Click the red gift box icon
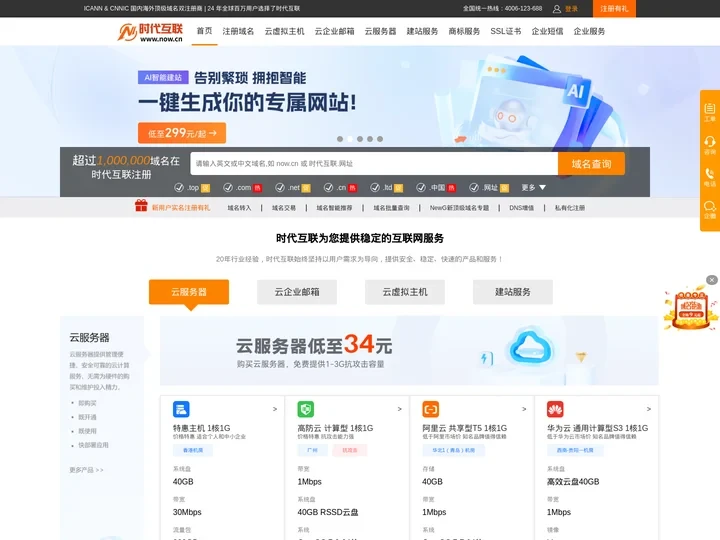The height and width of the screenshot is (540, 720). click(141, 205)
